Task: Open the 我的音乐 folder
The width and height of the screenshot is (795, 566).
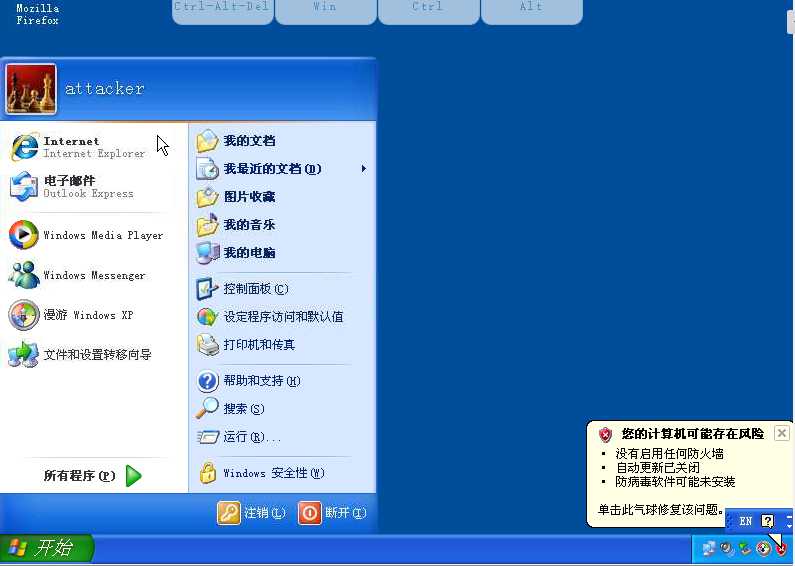Action: click(282, 224)
